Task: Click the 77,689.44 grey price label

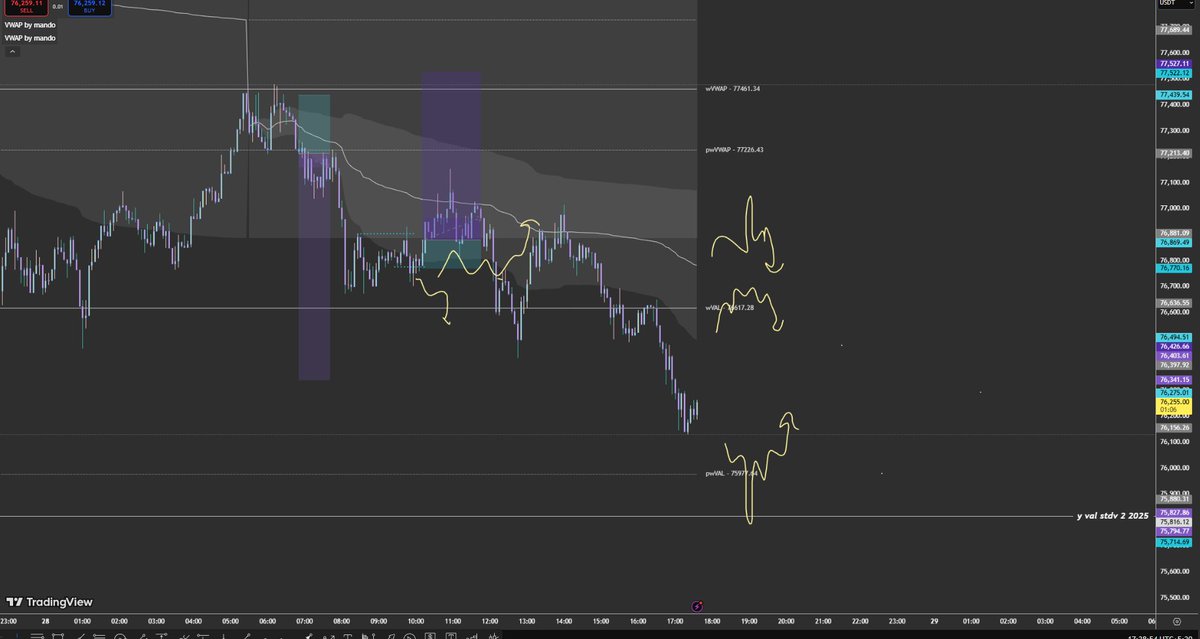Action: pos(1173,29)
